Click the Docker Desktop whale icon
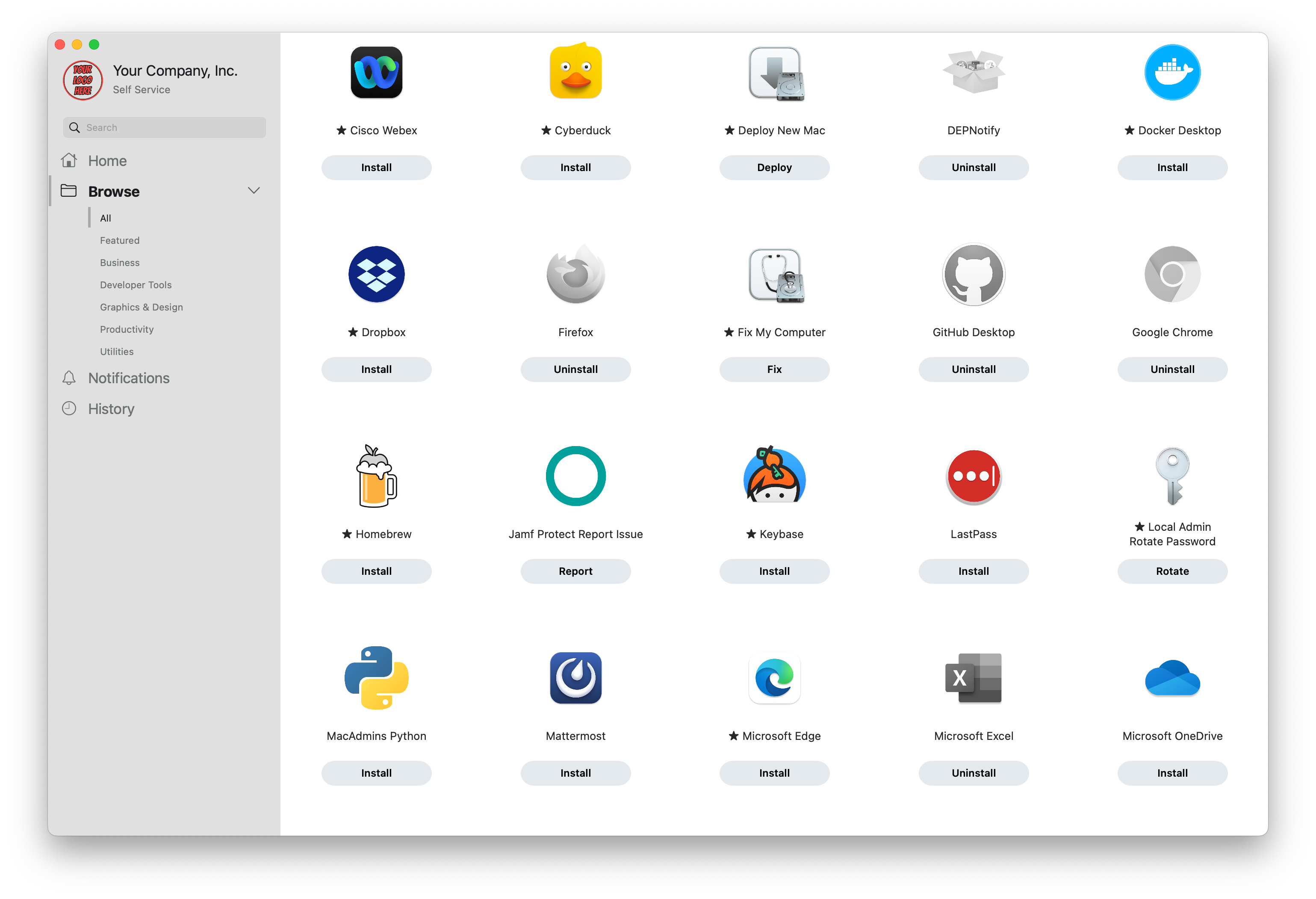 tap(1171, 73)
